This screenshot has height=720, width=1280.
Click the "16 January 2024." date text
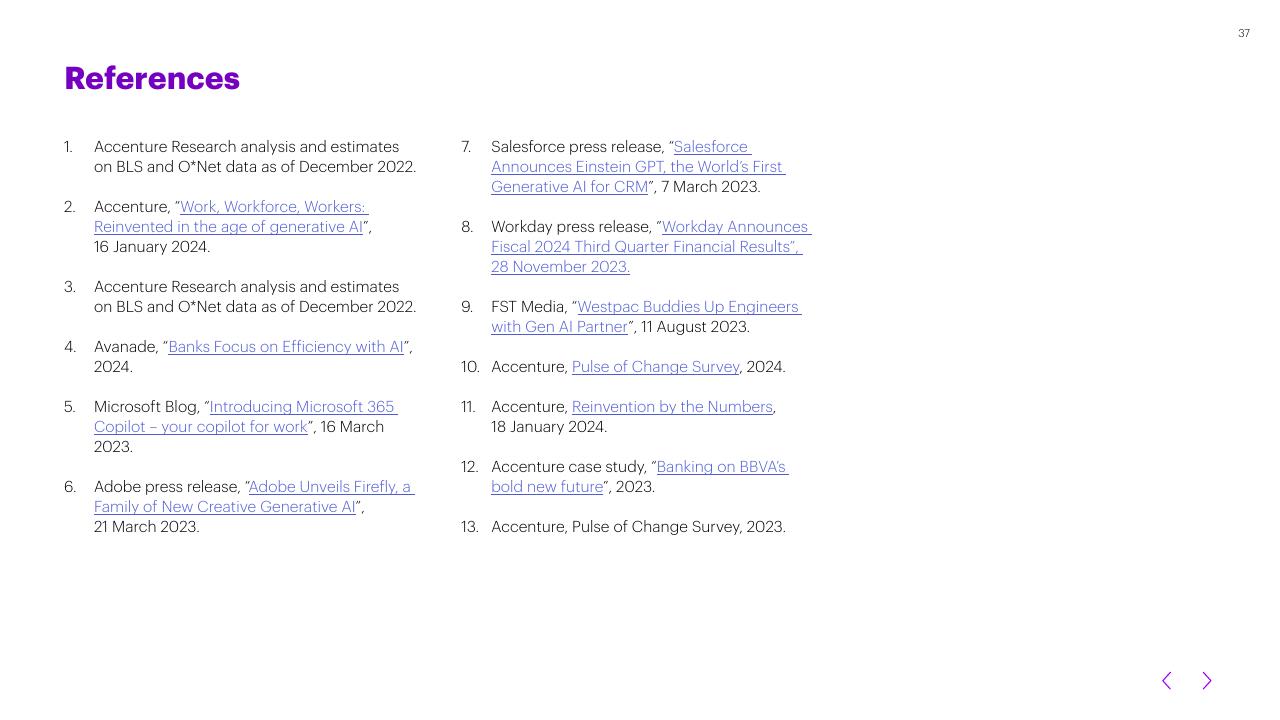point(152,247)
